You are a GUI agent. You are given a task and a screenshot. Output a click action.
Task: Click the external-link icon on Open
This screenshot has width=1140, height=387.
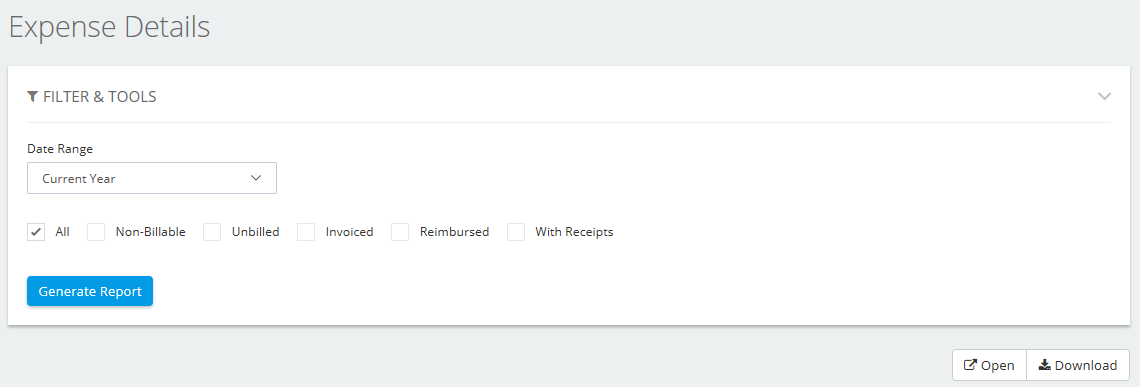(x=970, y=365)
